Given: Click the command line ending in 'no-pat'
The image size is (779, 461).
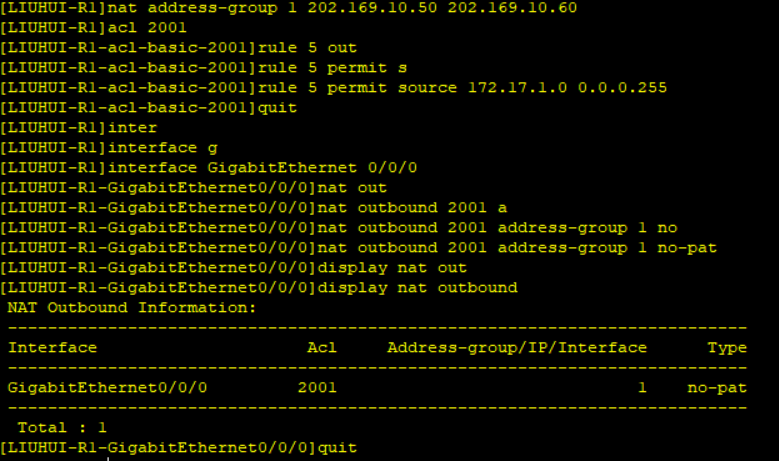Looking at the screenshot, I should [x=517, y=248].
